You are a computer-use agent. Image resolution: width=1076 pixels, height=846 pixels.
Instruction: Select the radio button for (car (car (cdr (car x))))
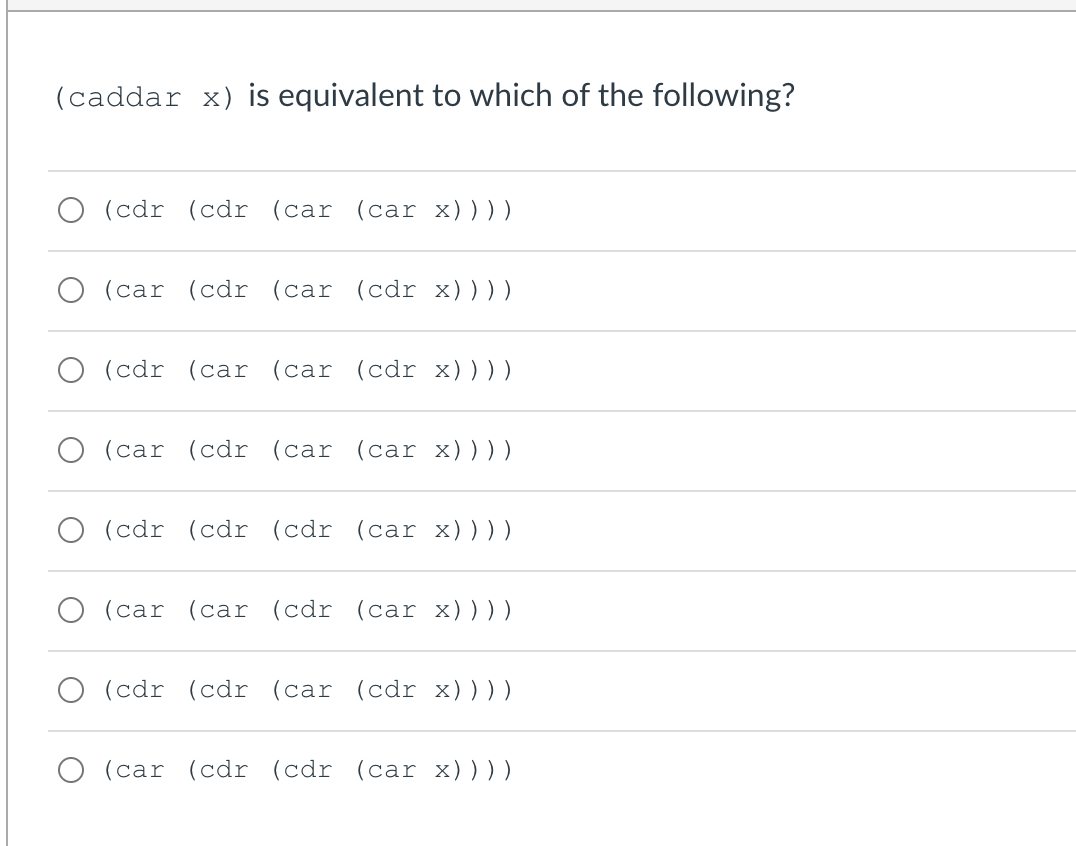point(71,609)
